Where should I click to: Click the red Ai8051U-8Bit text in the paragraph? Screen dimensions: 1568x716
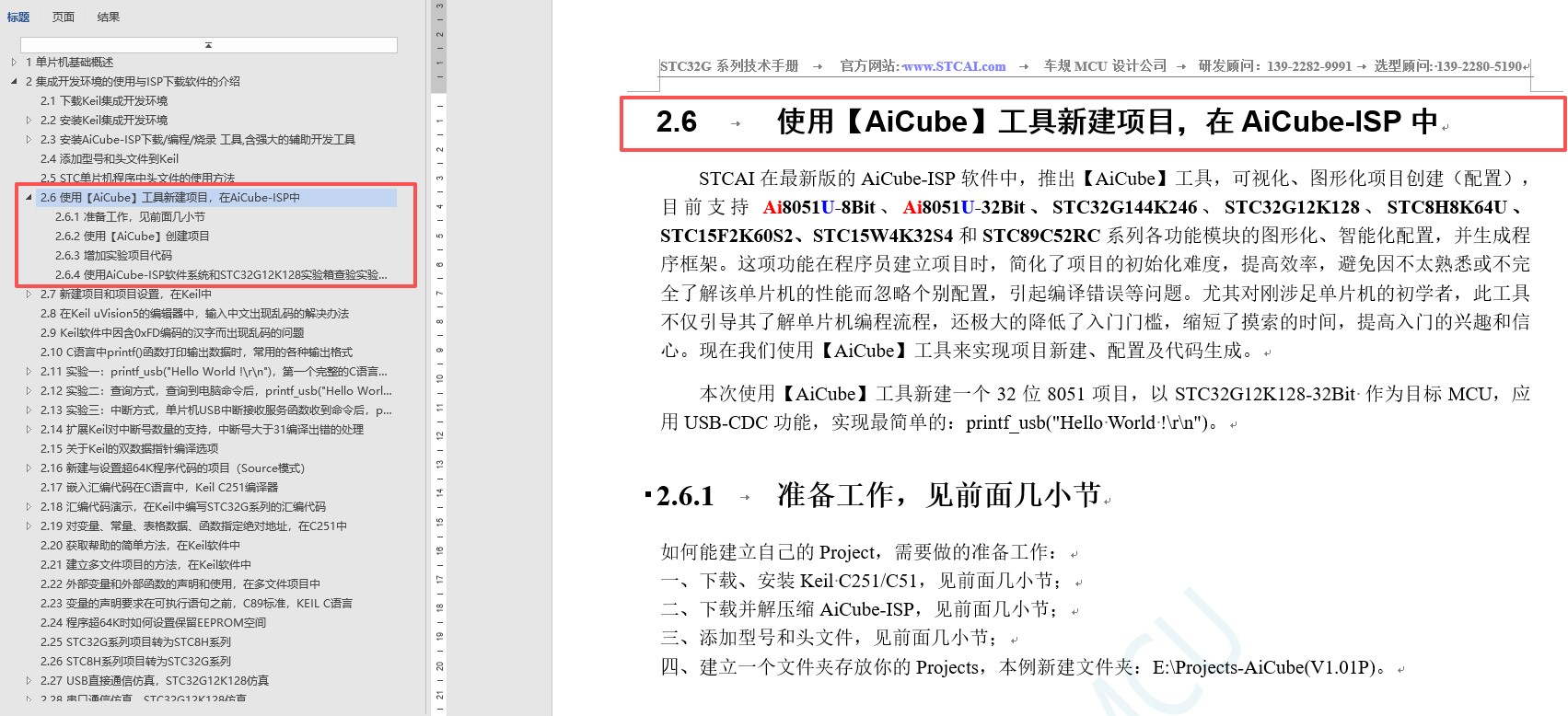point(819,207)
